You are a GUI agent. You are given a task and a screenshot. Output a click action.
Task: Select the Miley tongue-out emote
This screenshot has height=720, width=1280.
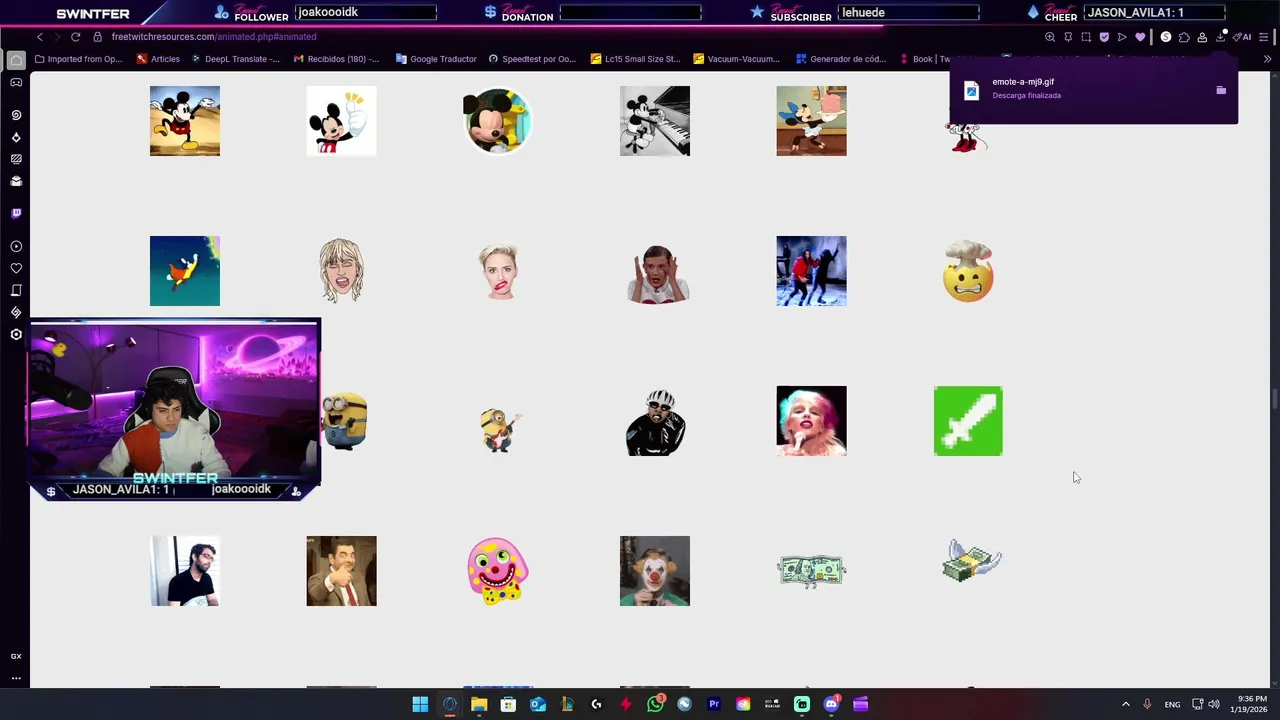498,271
